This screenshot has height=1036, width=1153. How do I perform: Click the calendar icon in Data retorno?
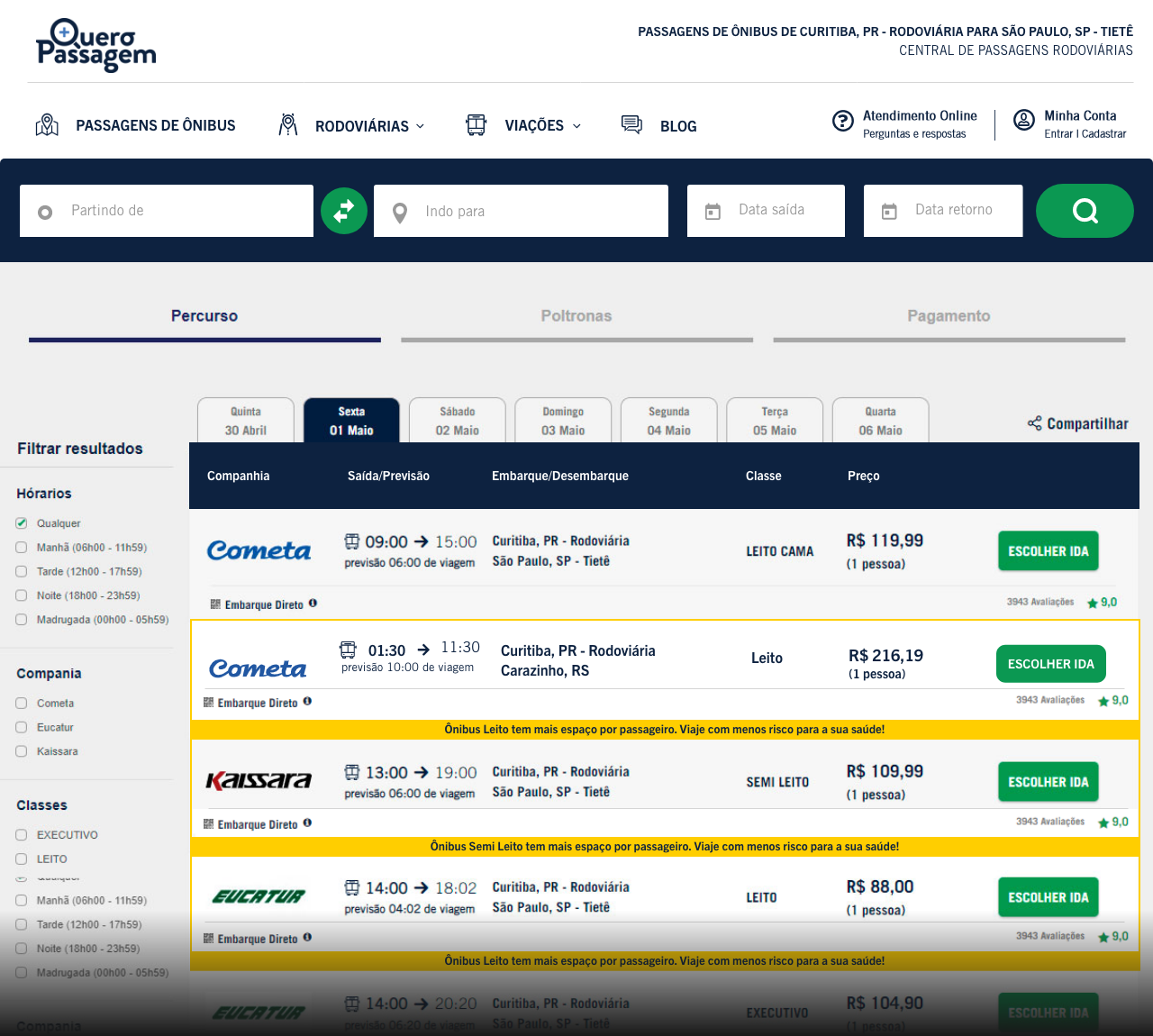point(889,212)
